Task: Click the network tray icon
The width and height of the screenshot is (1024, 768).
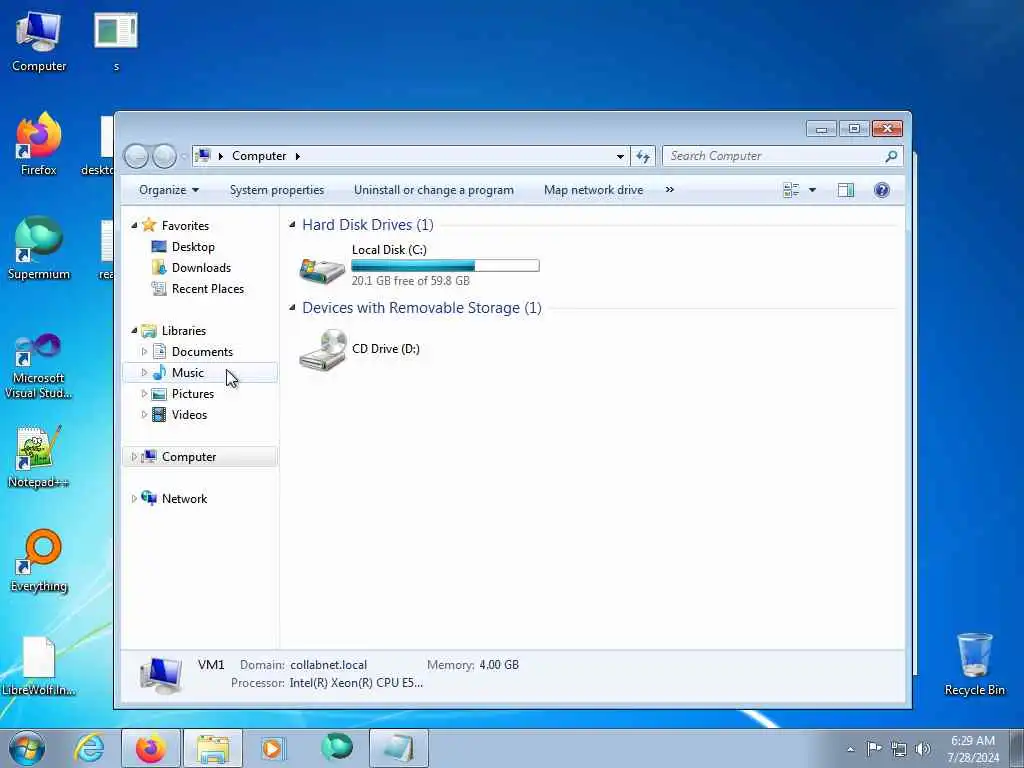Action: click(899, 749)
